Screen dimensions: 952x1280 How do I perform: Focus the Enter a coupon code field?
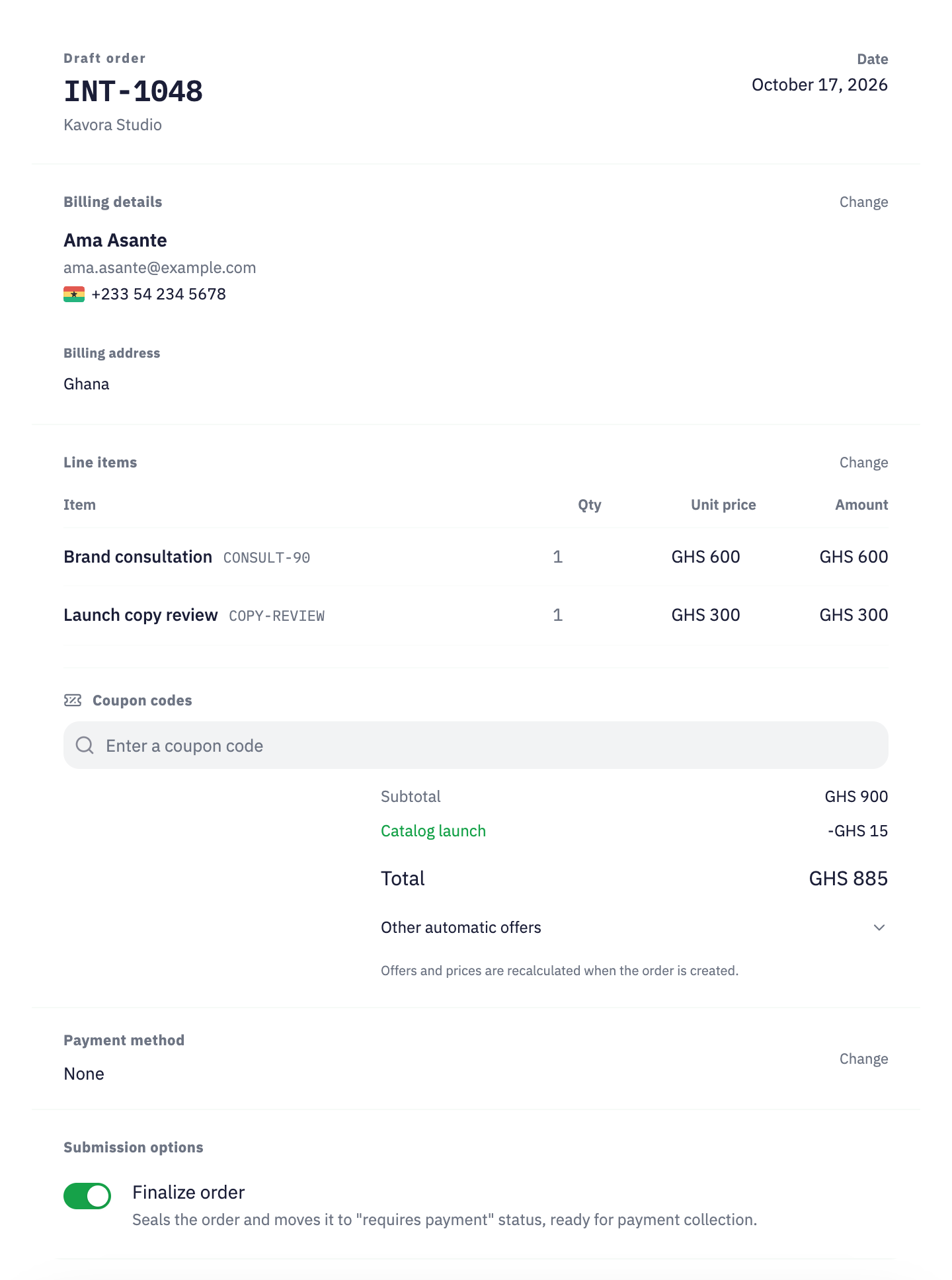(x=476, y=745)
